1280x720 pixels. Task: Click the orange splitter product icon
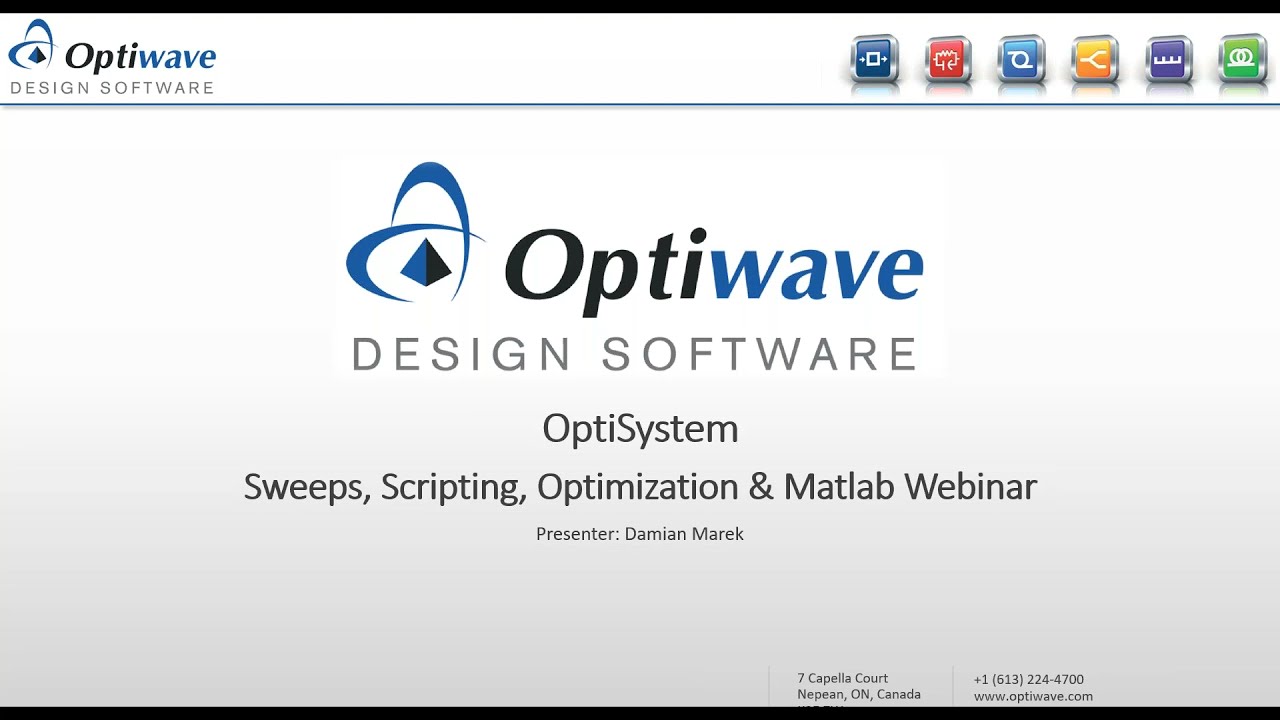(x=1095, y=59)
